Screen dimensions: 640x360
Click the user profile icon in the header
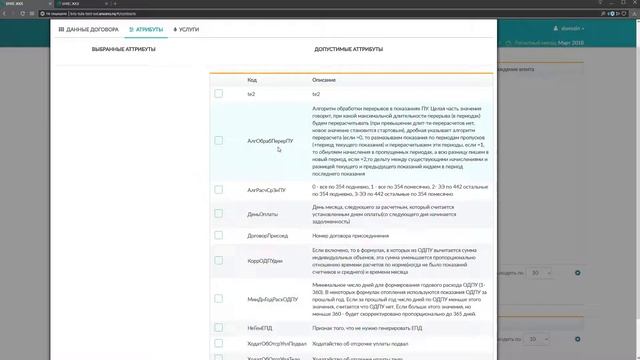click(x=556, y=29)
